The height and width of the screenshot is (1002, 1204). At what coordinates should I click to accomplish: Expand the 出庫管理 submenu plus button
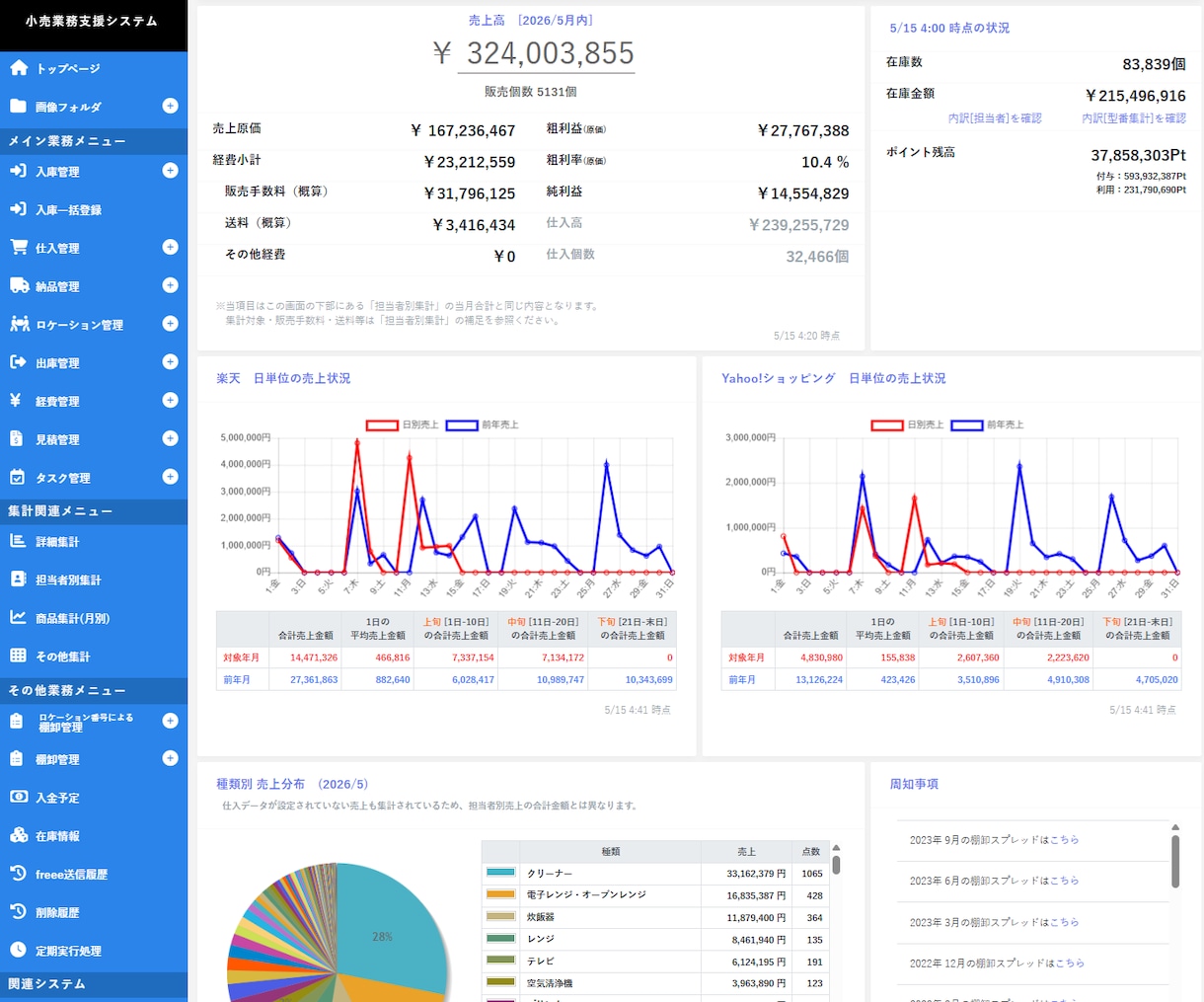coord(170,362)
